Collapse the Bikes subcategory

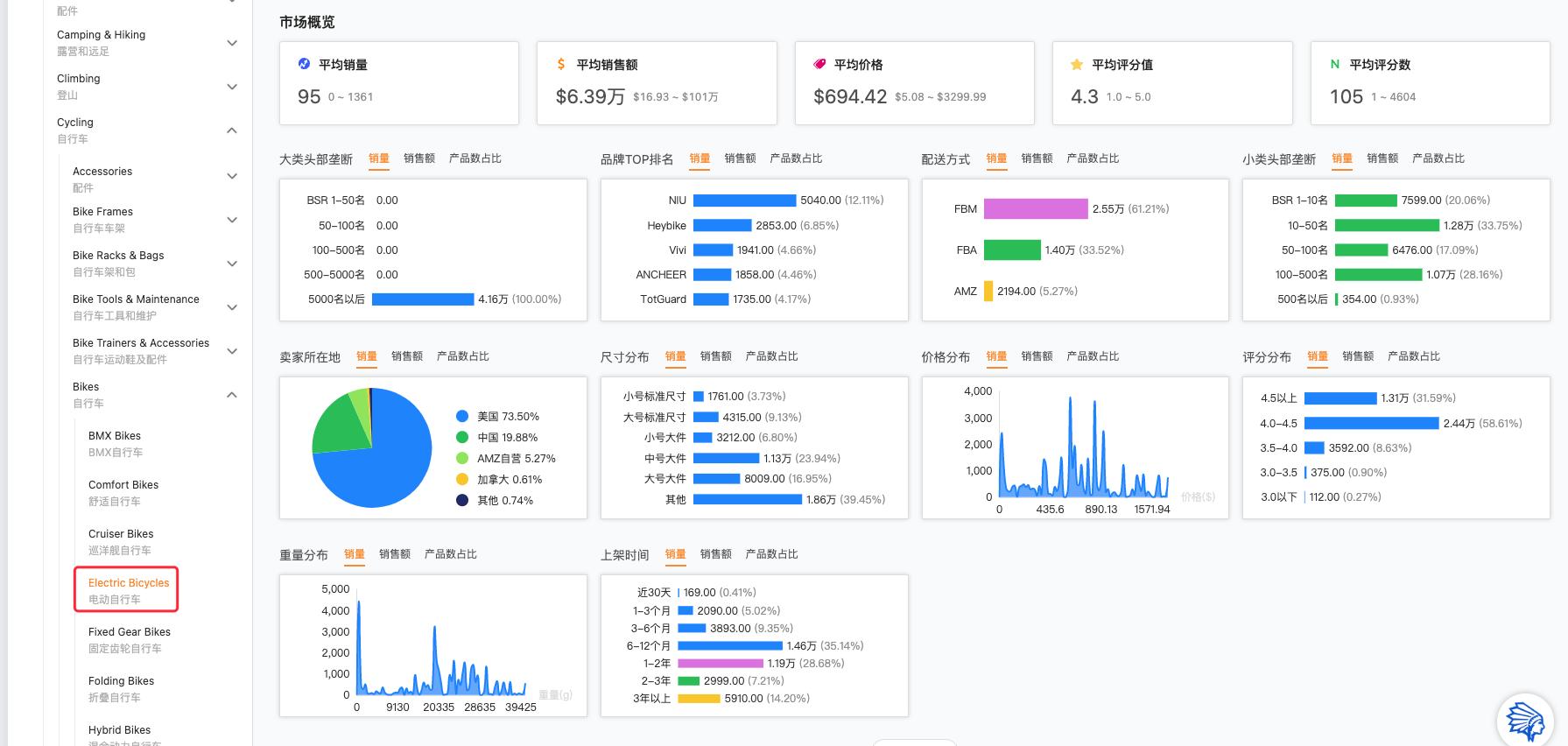[x=232, y=395]
